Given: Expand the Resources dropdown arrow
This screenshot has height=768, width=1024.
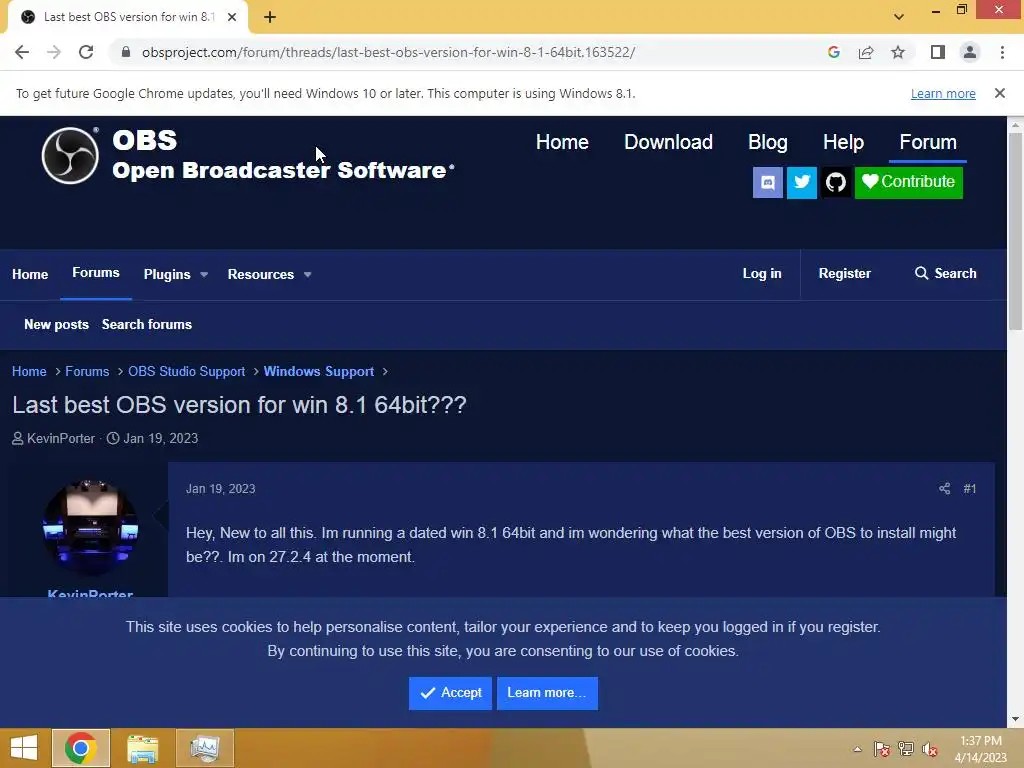Looking at the screenshot, I should click(x=308, y=275).
